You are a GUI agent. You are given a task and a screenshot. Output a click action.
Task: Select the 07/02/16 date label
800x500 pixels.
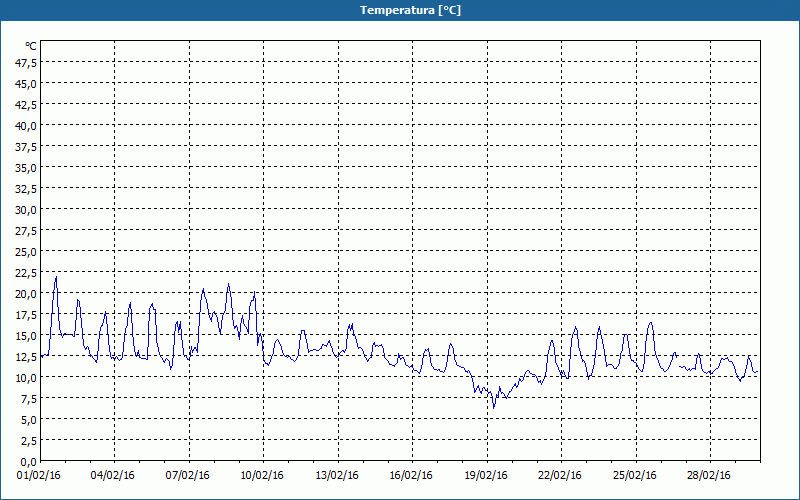click(187, 476)
